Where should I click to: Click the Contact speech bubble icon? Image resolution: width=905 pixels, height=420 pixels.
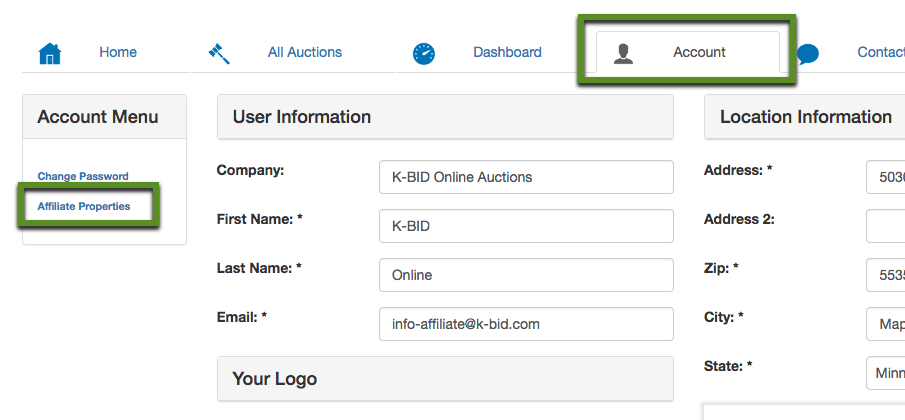point(808,53)
